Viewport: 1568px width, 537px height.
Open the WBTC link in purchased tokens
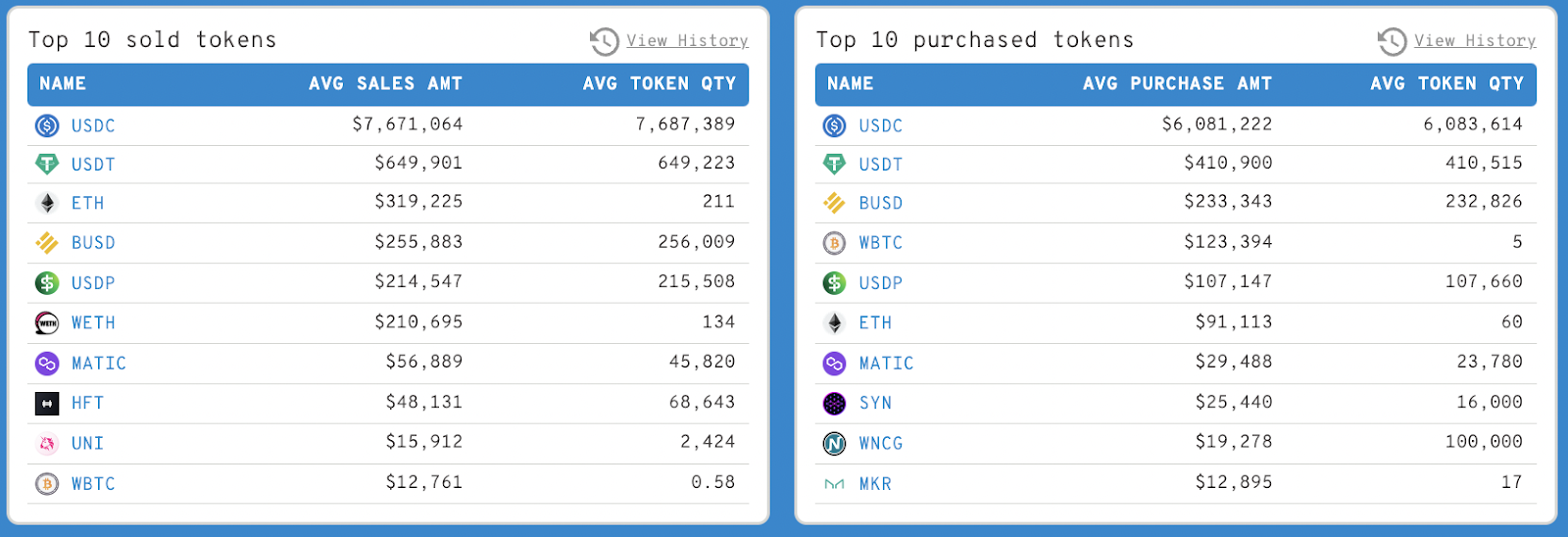[881, 242]
